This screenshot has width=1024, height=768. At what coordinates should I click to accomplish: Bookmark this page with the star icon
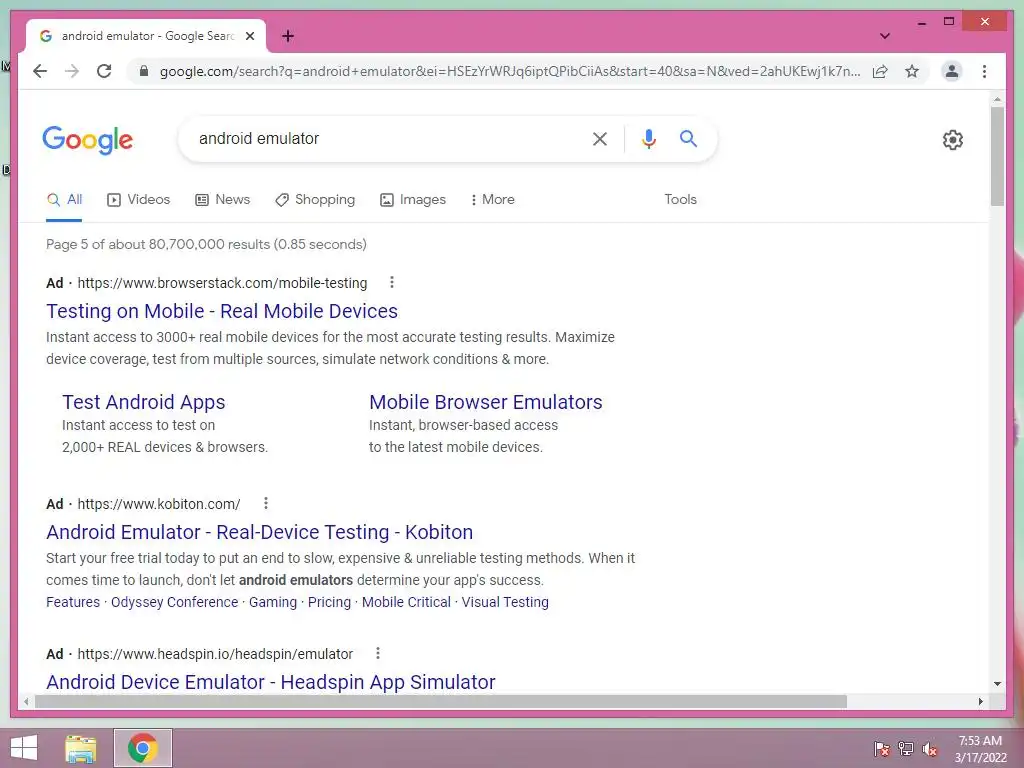point(912,71)
